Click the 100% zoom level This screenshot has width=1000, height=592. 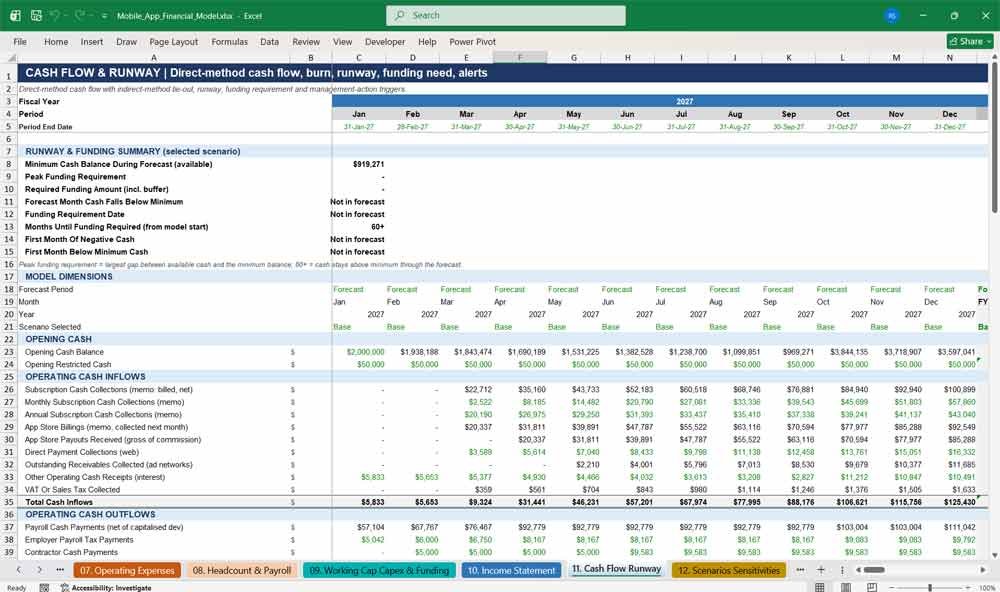click(987, 588)
